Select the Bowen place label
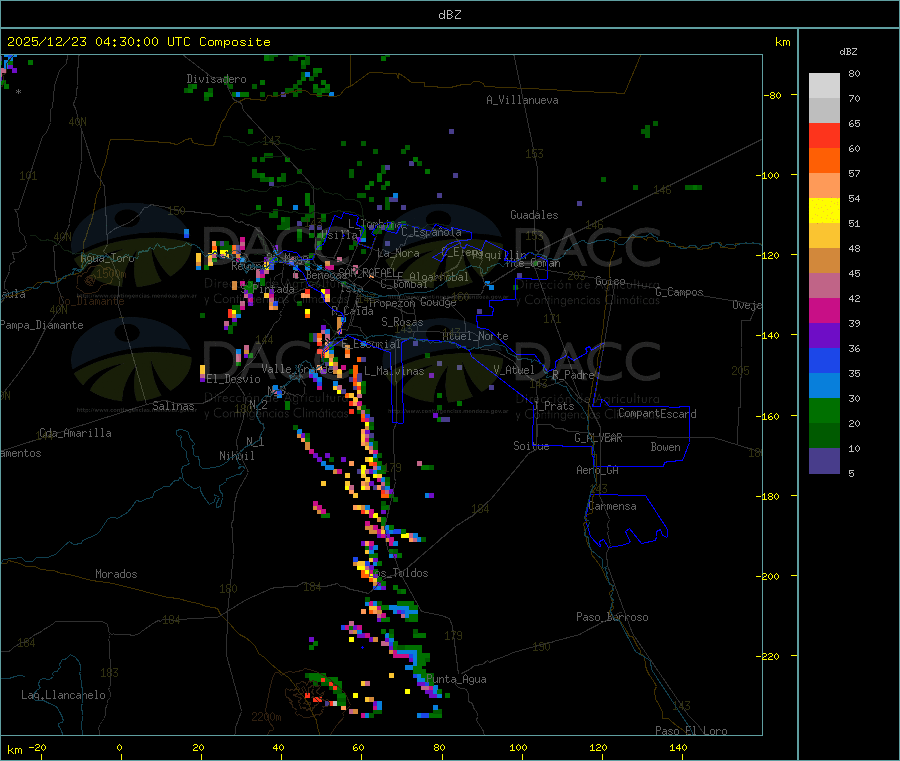Screen dimensions: 900x761 666,447
